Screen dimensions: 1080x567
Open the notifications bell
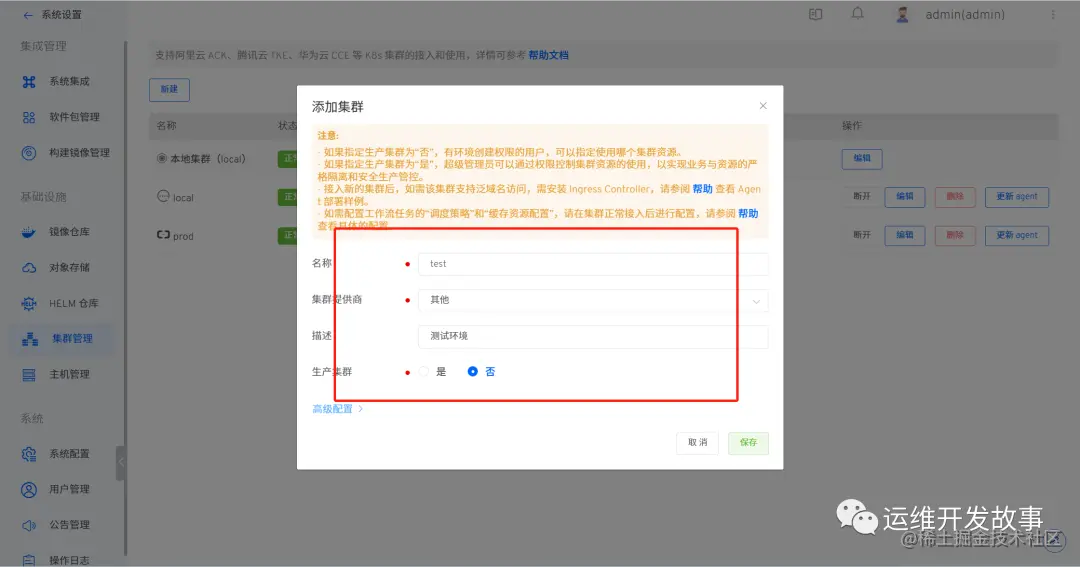tap(858, 14)
